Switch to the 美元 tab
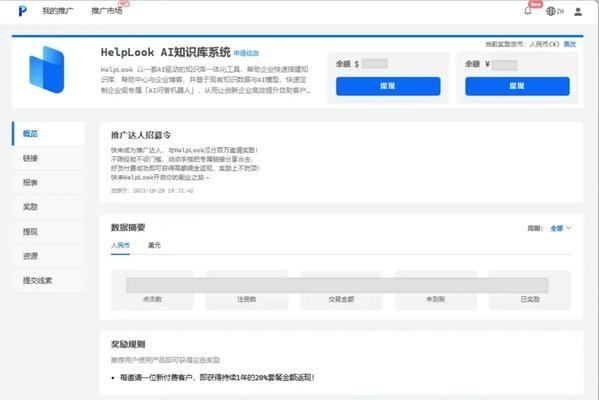Viewport: 599px width, 400px height. click(x=154, y=245)
